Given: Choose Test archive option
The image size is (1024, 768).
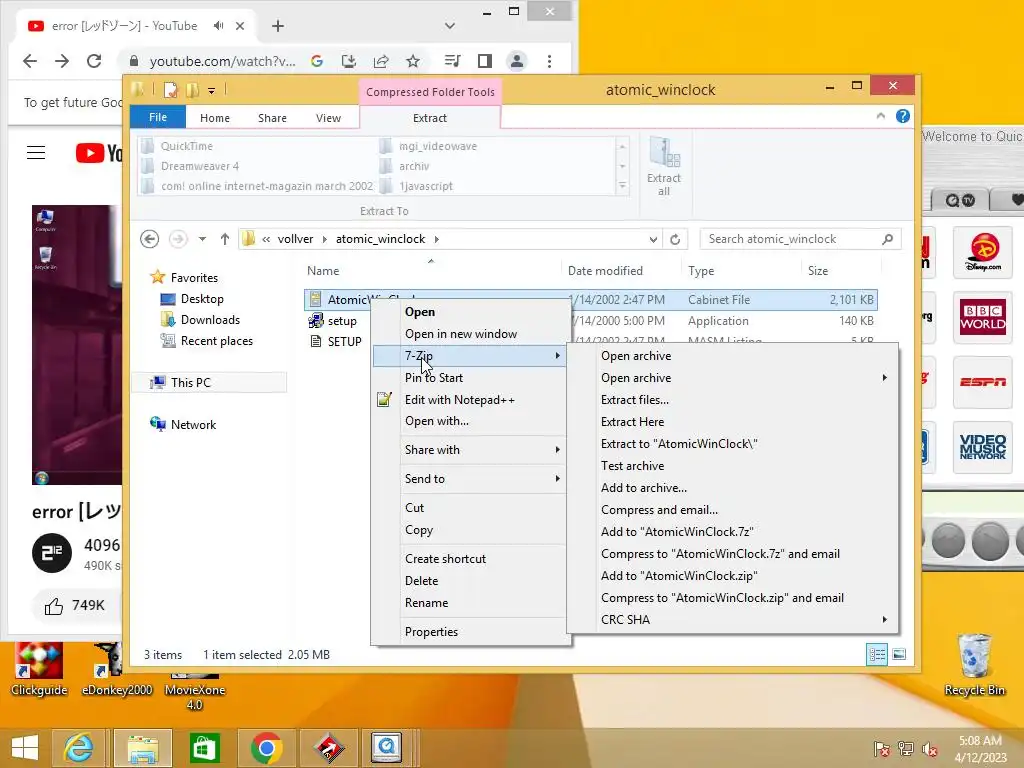Looking at the screenshot, I should [632, 466].
